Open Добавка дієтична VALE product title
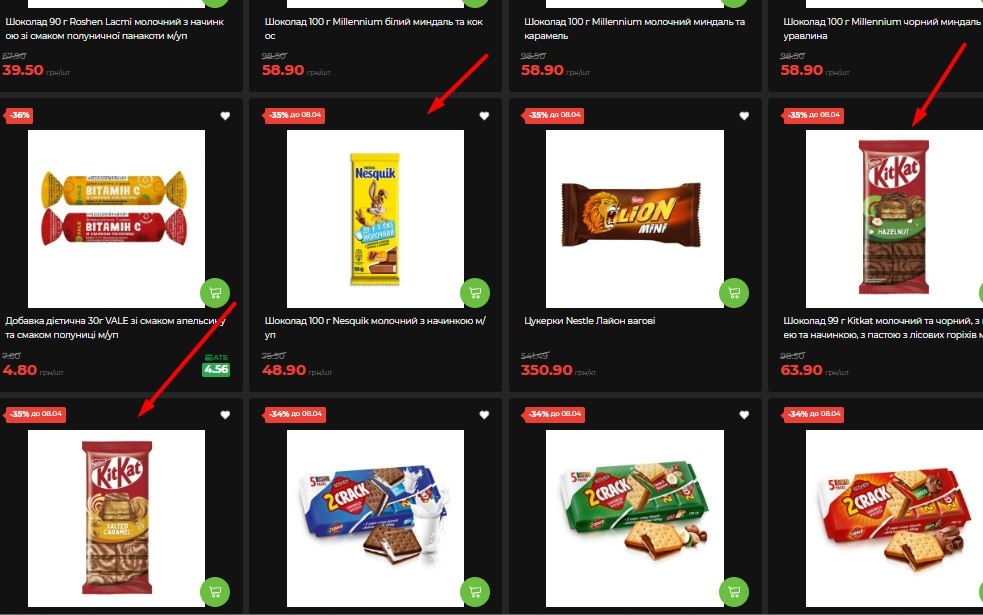The height and width of the screenshot is (615, 983). point(115,327)
